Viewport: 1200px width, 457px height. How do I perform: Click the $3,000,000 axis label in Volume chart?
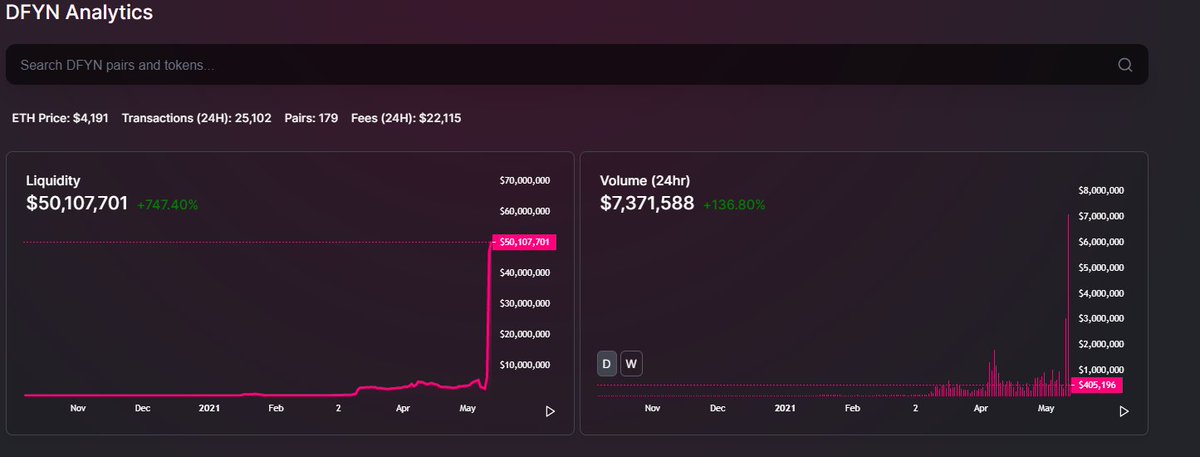click(x=1102, y=318)
